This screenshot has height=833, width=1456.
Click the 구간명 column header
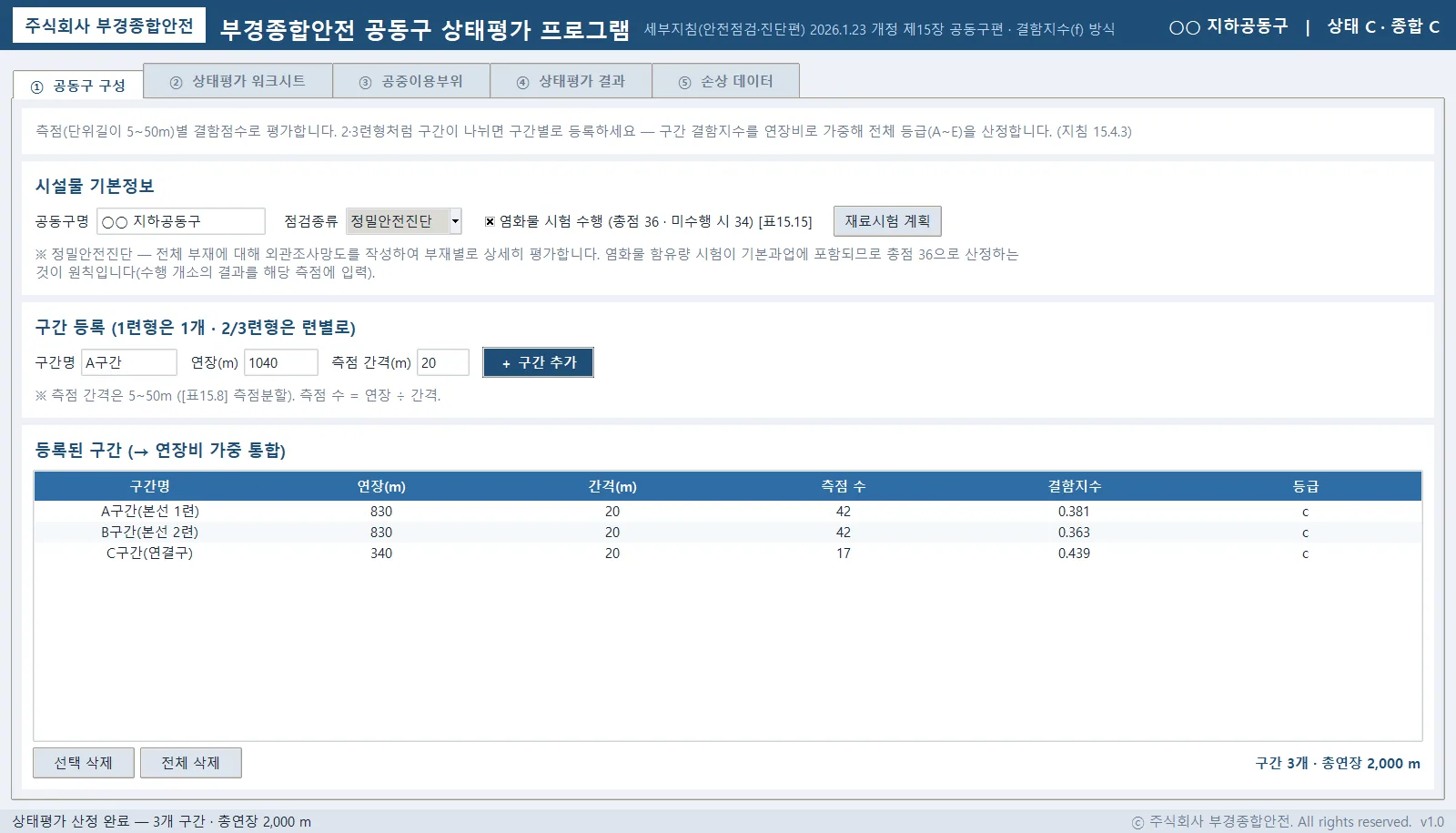tap(150, 486)
